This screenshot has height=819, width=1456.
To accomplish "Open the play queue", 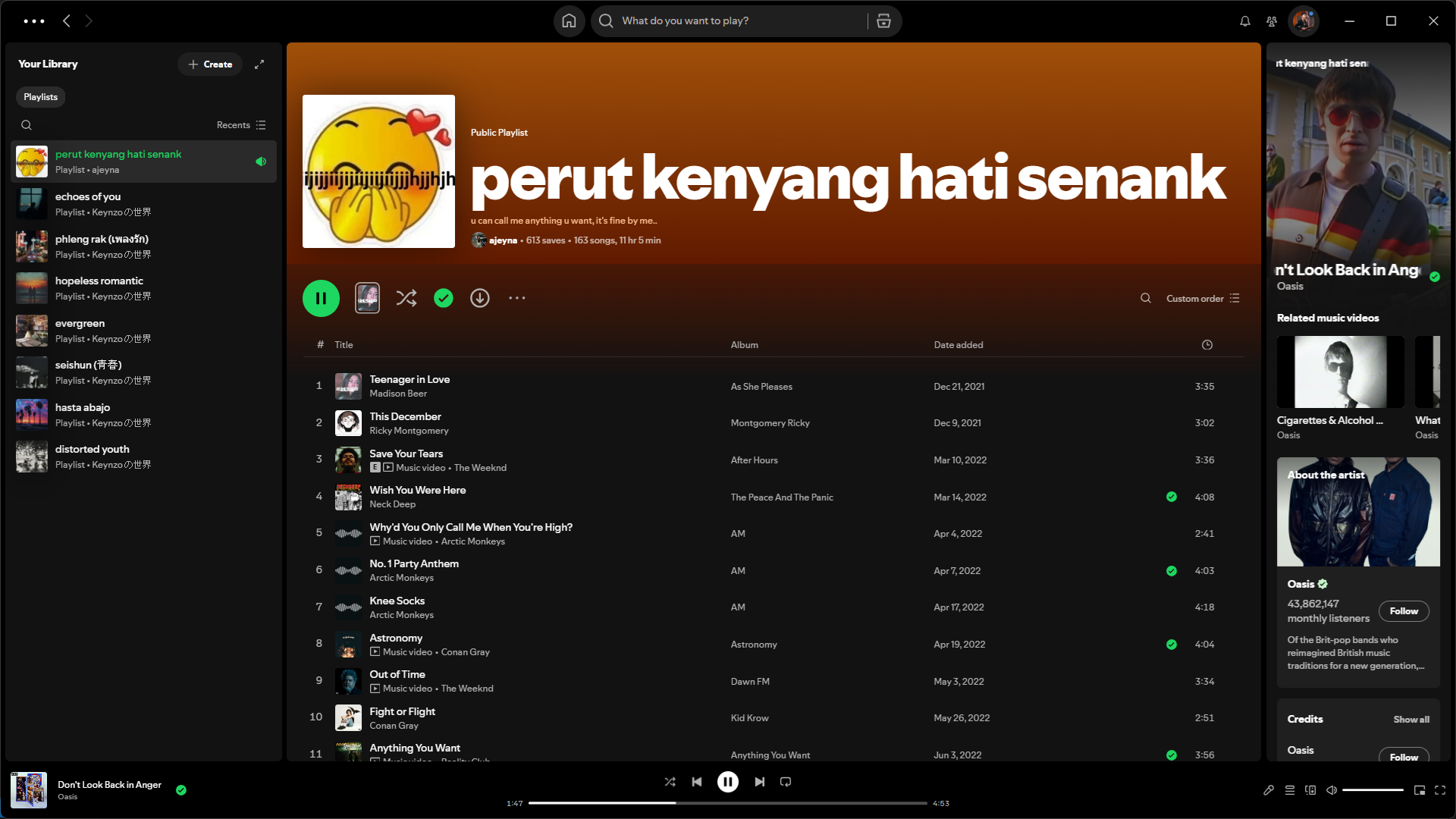I will click(x=1290, y=790).
